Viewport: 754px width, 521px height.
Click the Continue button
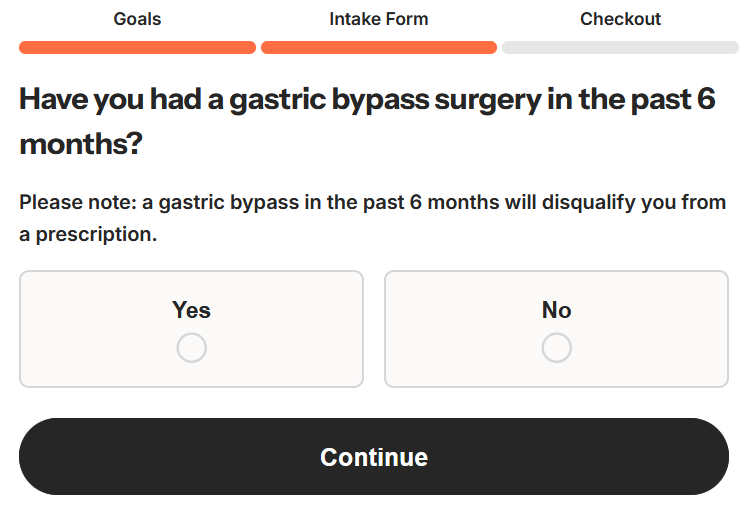[374, 457]
